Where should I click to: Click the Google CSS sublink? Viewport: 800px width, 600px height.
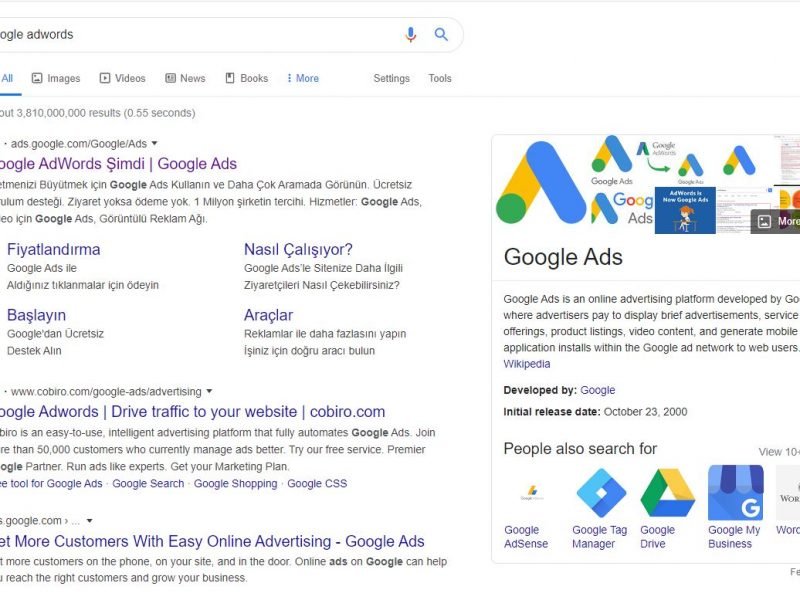click(x=317, y=484)
